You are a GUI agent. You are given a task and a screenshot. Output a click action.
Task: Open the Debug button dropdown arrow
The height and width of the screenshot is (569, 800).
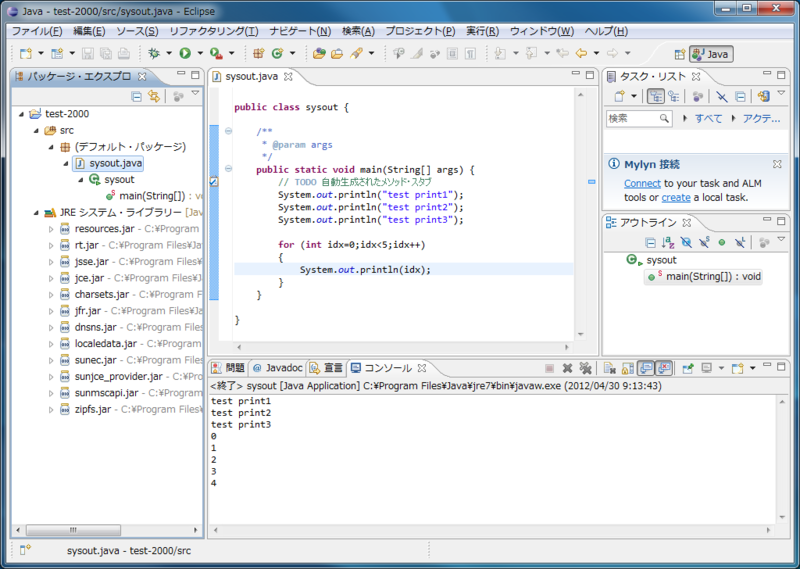168,53
